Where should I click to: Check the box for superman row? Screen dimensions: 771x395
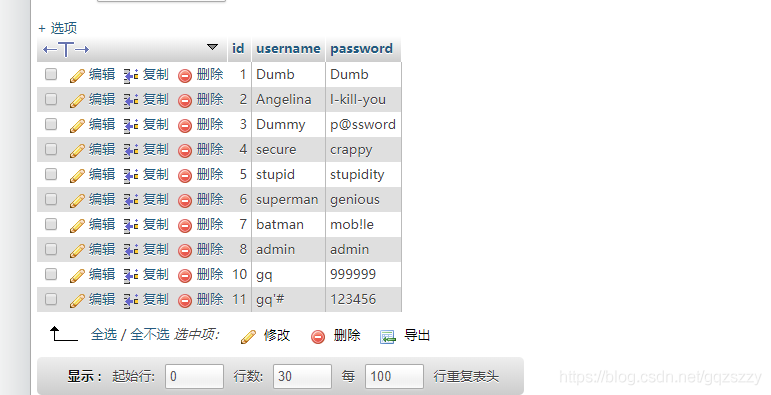tap(51, 199)
